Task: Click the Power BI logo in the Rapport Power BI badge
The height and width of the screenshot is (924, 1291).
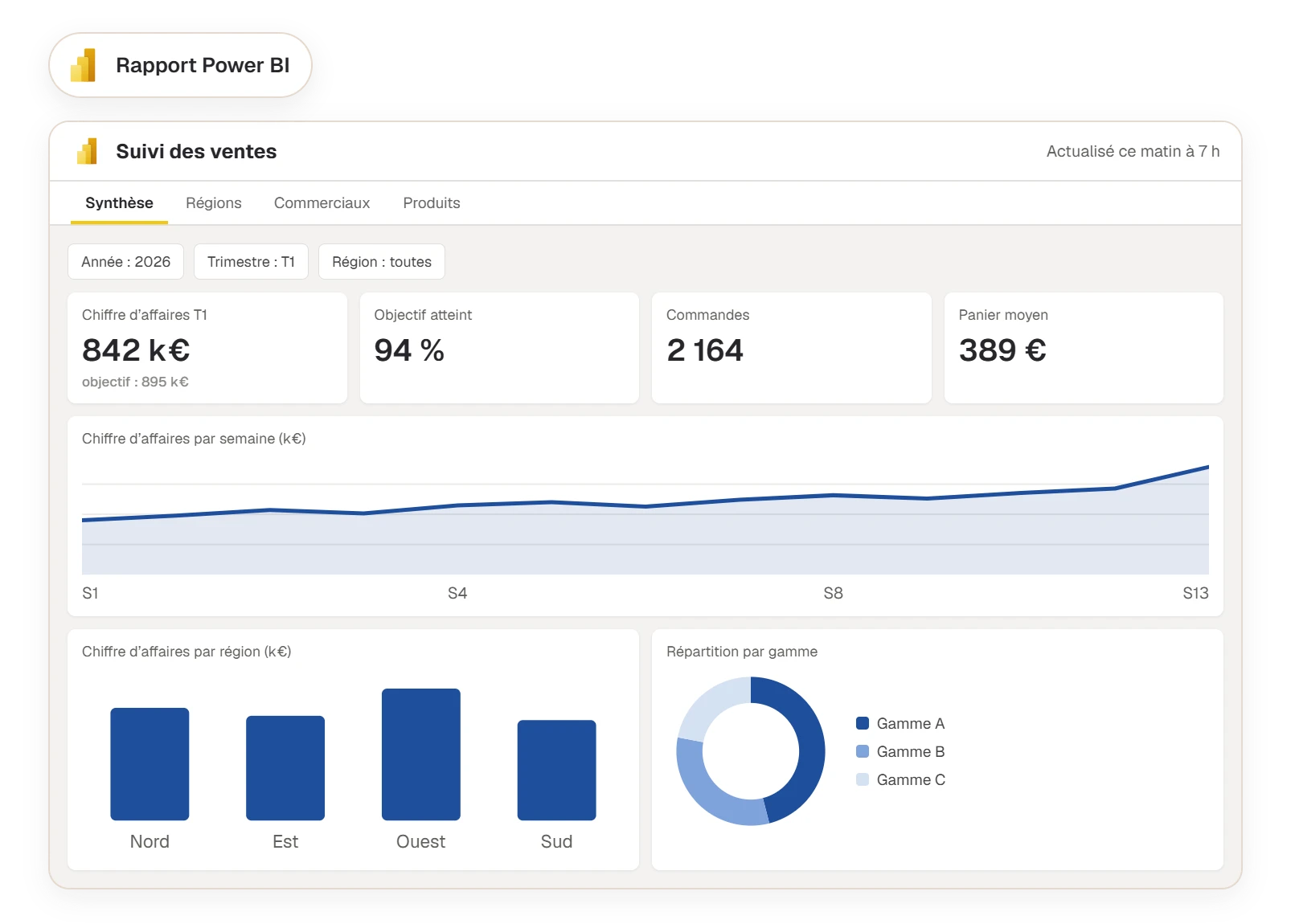Action: pyautogui.click(x=84, y=65)
